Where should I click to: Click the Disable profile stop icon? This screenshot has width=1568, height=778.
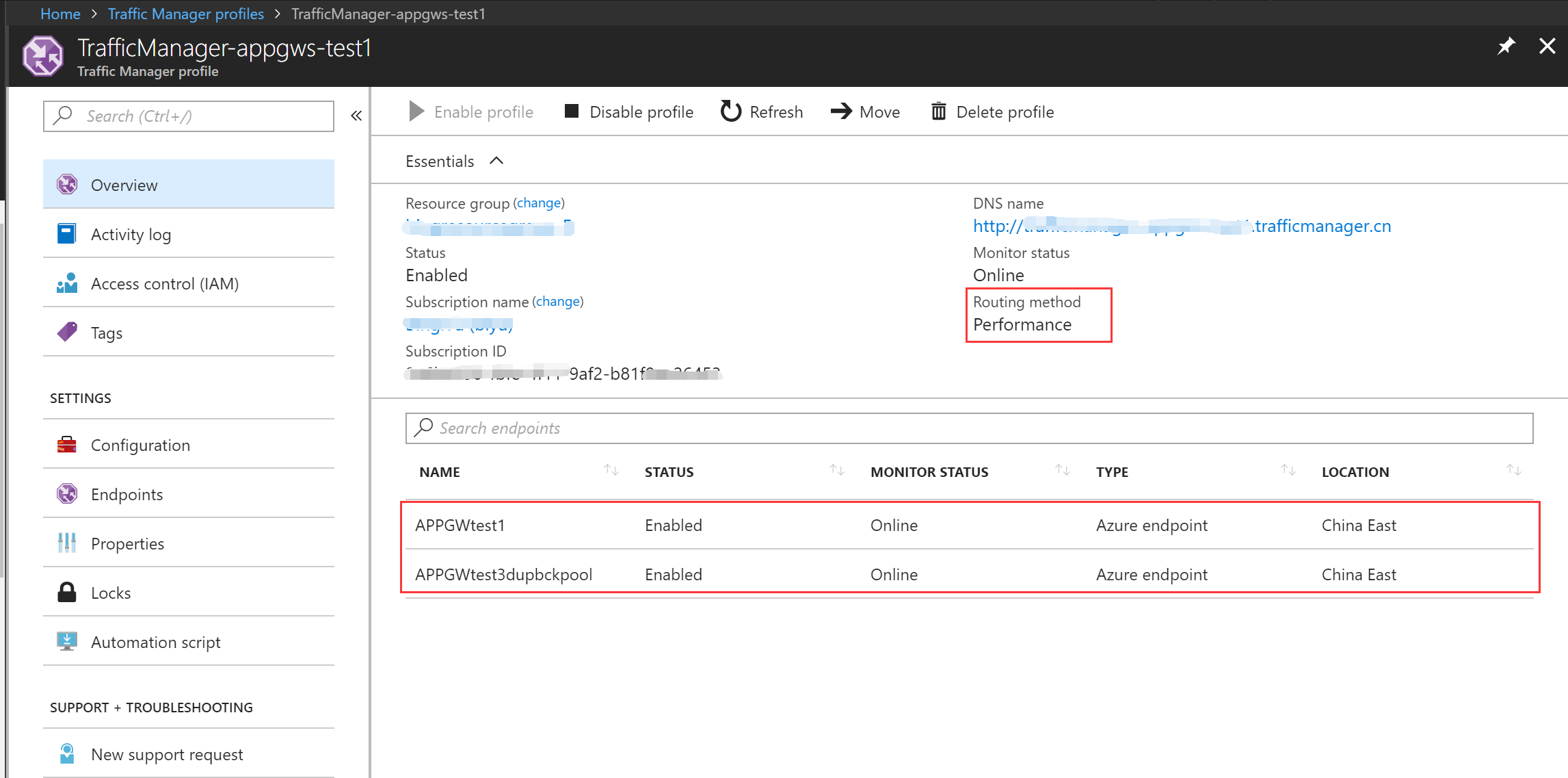coord(572,112)
